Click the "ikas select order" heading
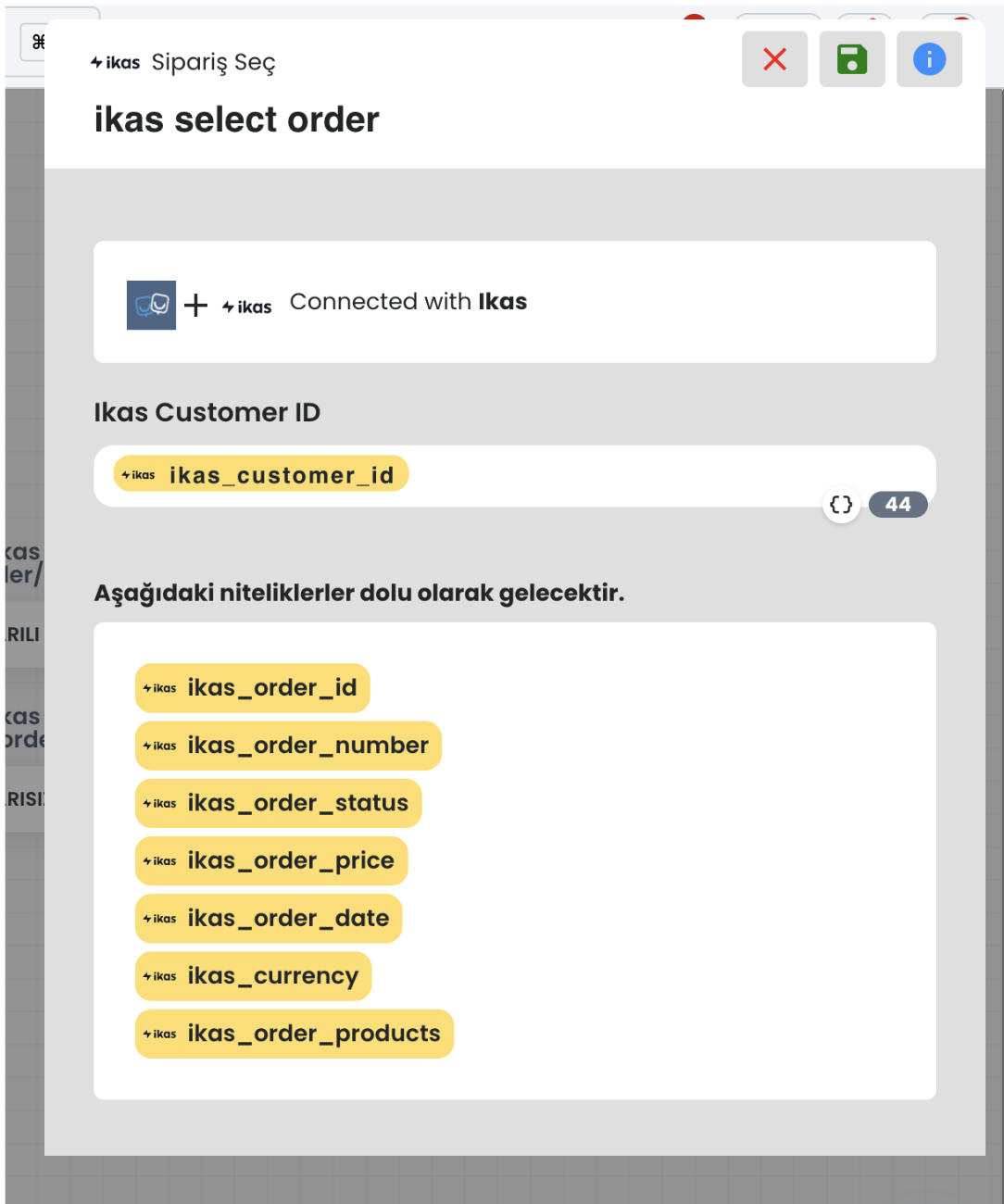This screenshot has width=1004, height=1204. [x=236, y=119]
